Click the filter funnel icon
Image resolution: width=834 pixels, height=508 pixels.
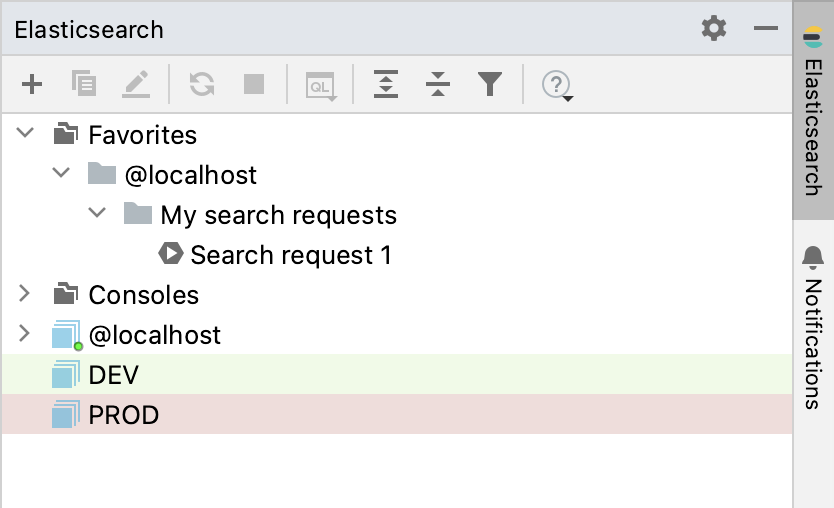490,84
